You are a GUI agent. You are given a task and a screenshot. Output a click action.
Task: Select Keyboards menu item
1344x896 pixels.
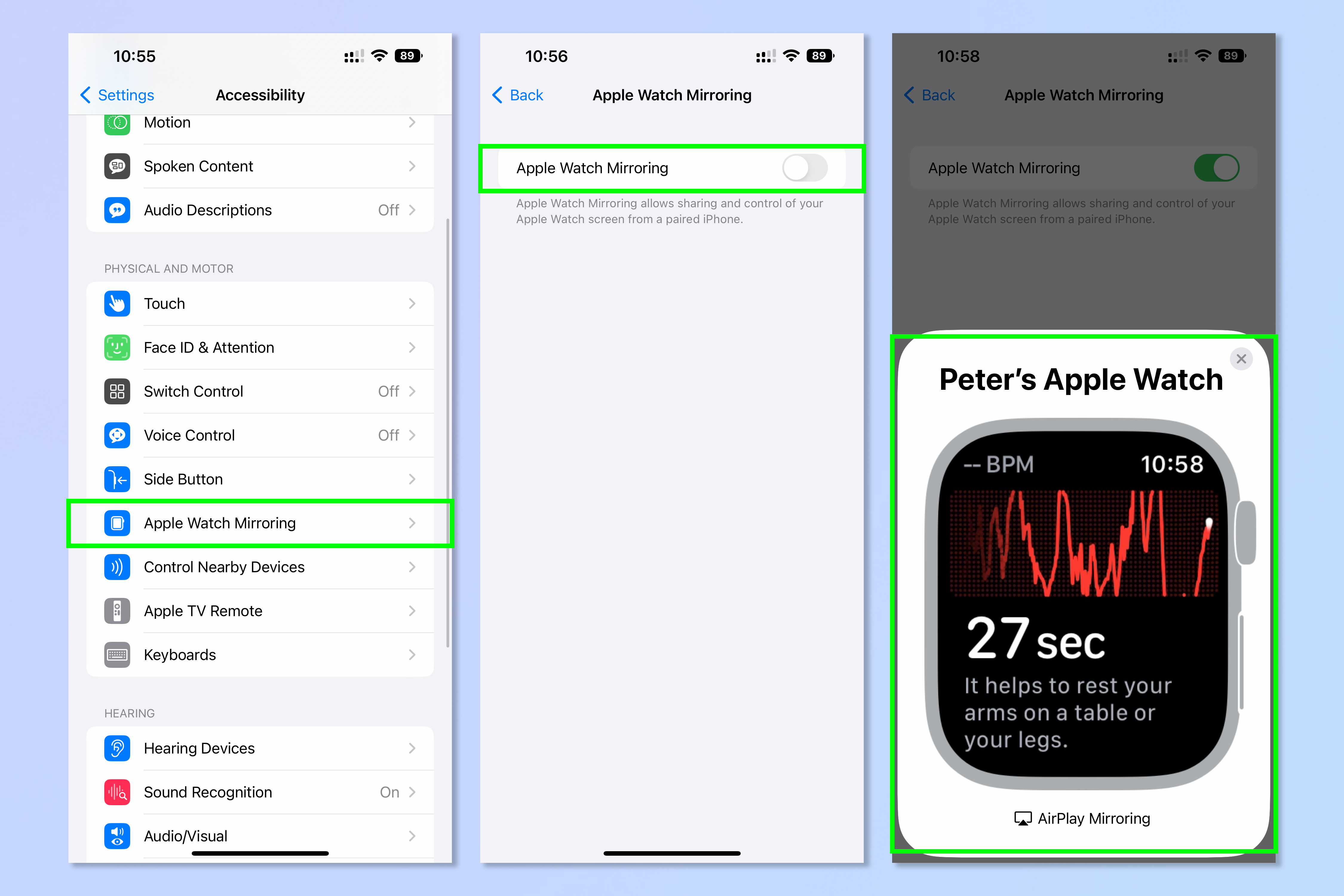pyautogui.click(x=263, y=655)
